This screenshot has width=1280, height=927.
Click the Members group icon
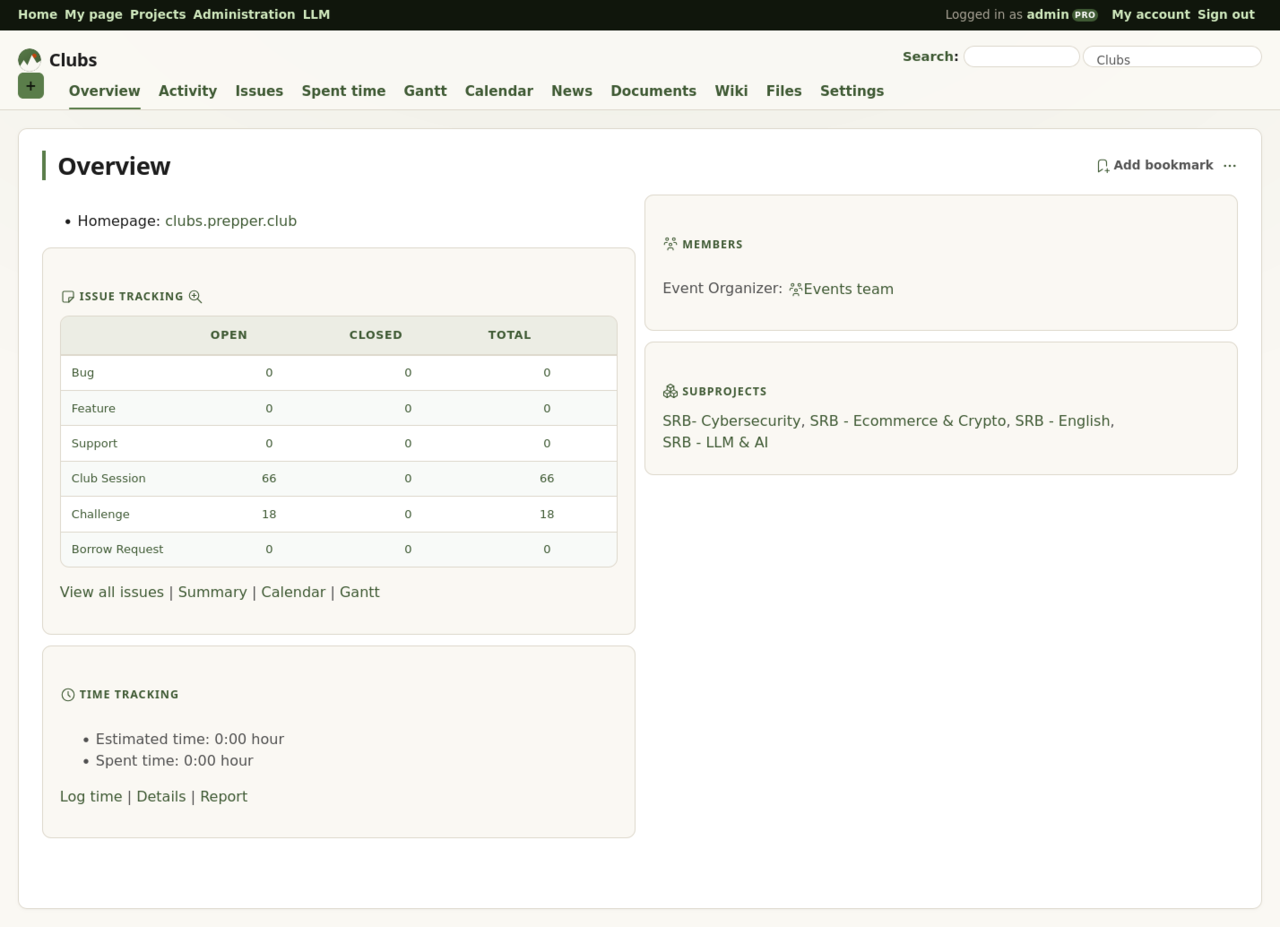[x=670, y=244]
